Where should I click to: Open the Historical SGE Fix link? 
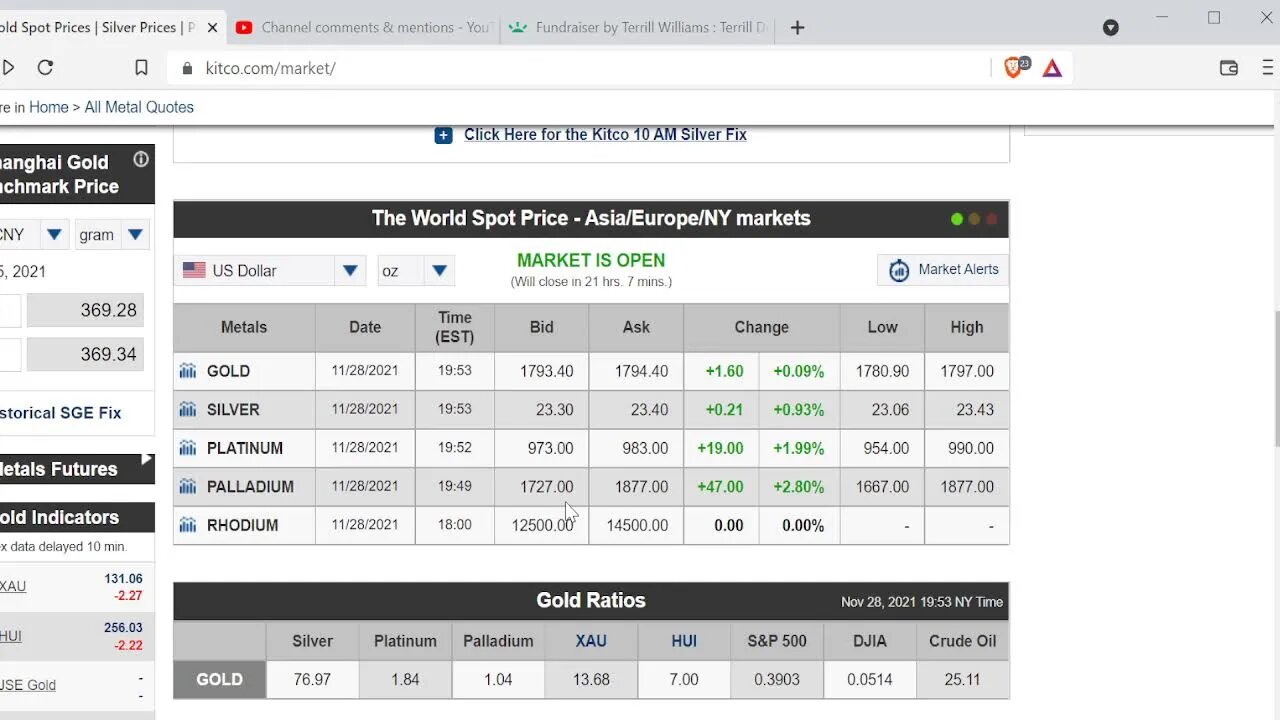(x=60, y=412)
